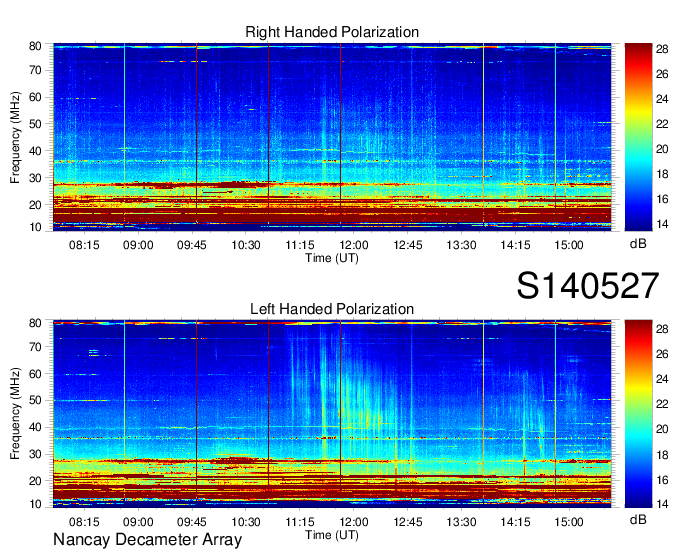Screen dimensions: 680x552
Task: Click the 11:15 time tick of Left Handed plot
Action: [300, 522]
